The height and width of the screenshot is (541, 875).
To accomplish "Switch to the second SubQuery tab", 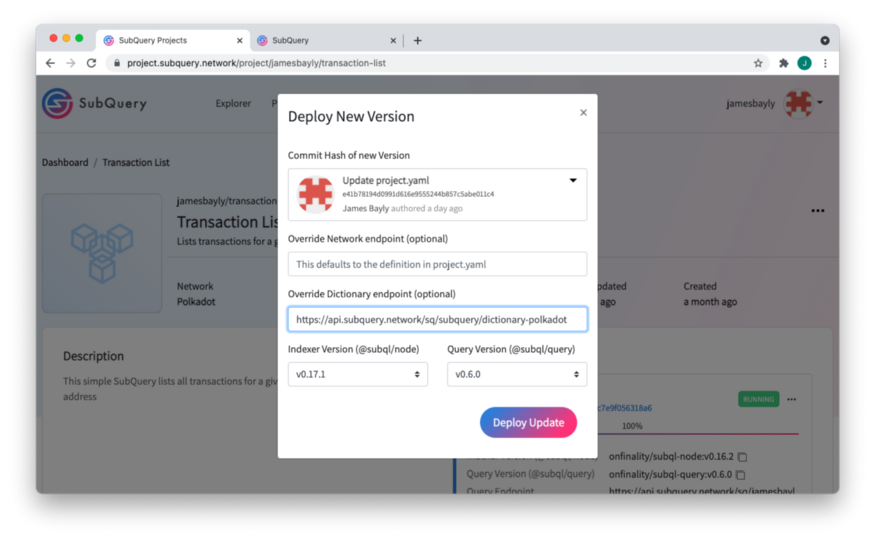I will click(x=326, y=40).
